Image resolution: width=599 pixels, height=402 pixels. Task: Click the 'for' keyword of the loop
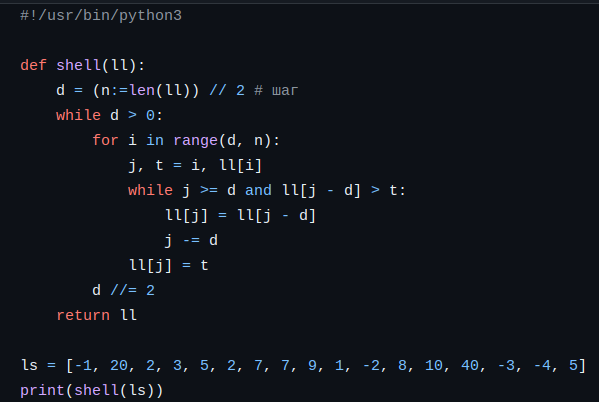(x=105, y=140)
